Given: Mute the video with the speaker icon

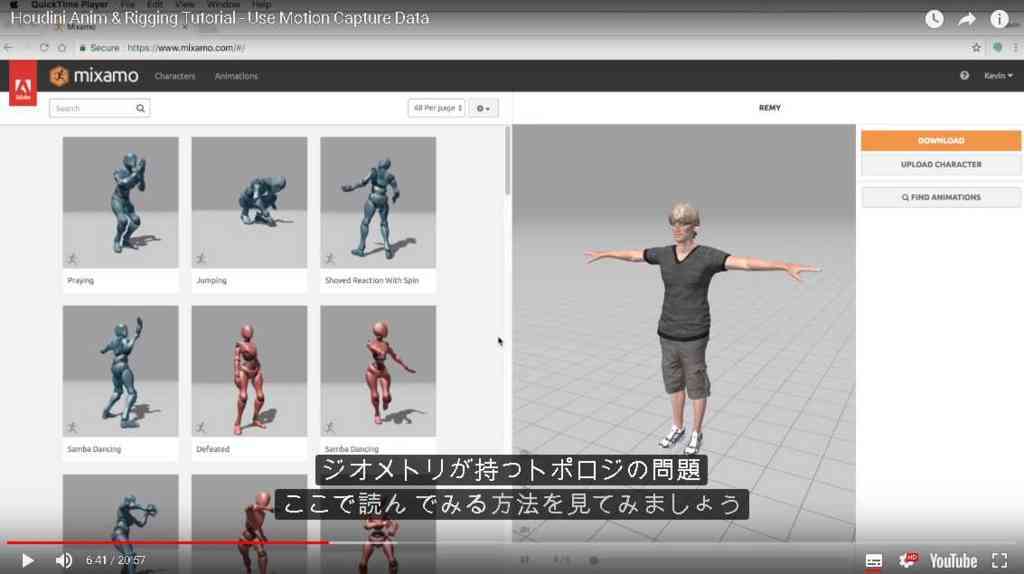Looking at the screenshot, I should pos(63,560).
